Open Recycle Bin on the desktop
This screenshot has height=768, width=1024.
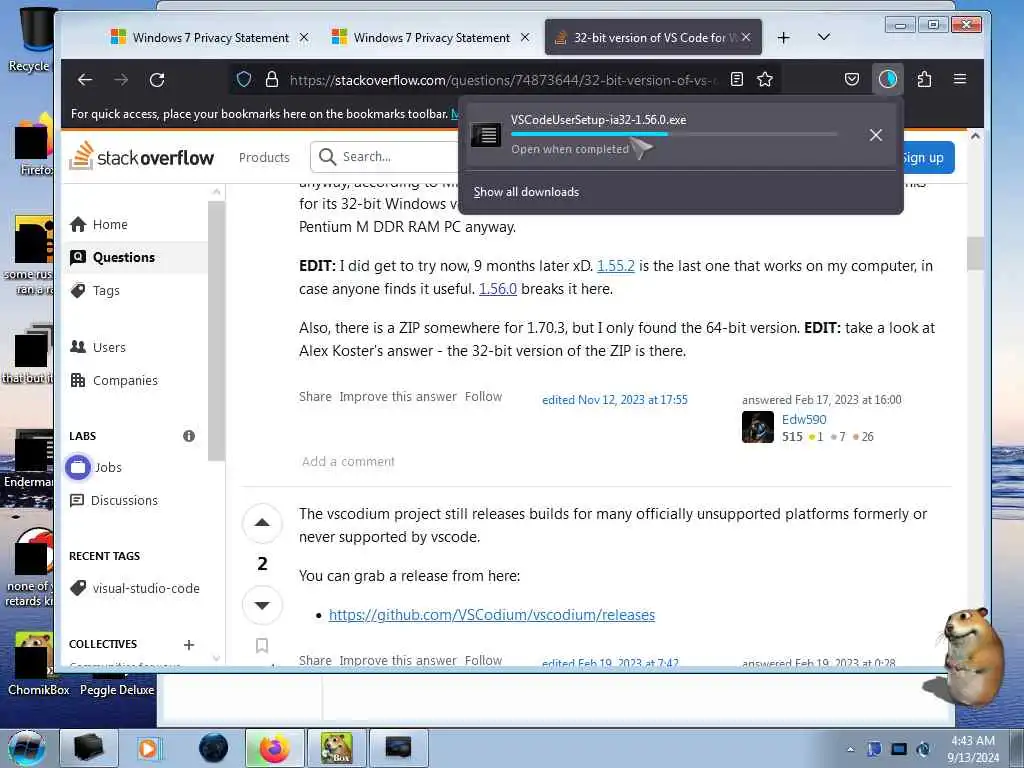point(30,40)
